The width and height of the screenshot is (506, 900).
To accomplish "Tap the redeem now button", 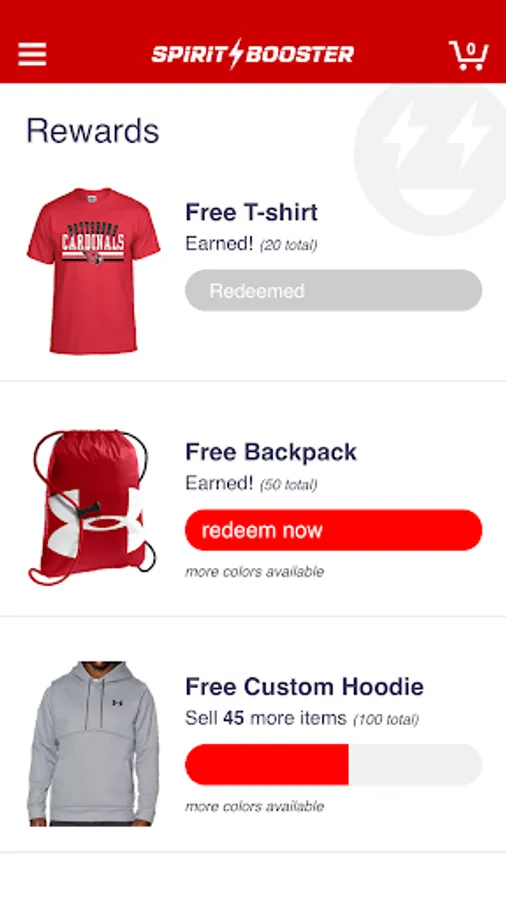I will 333,530.
